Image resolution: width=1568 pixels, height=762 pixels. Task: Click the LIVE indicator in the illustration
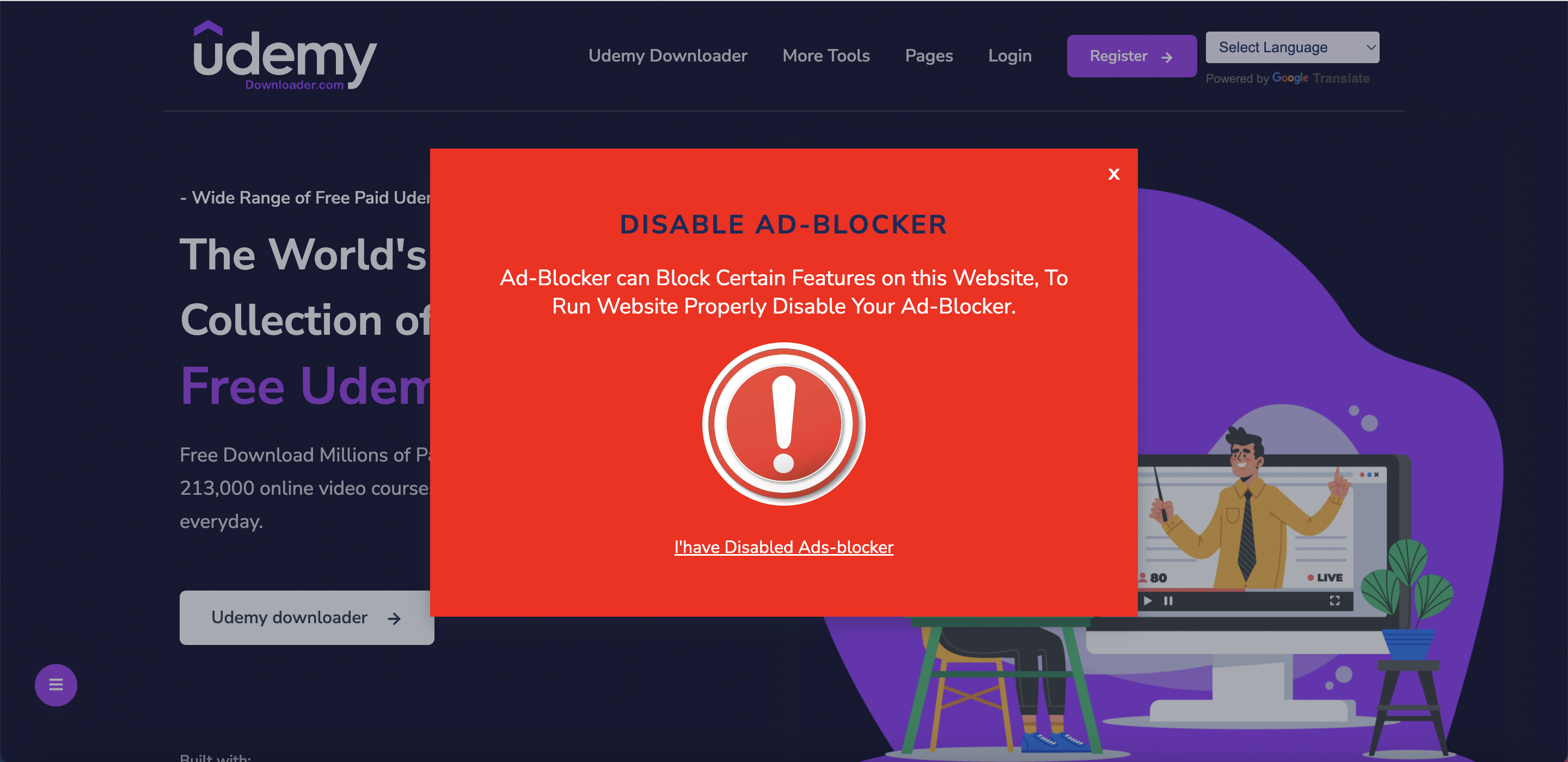pyautogui.click(x=1325, y=577)
